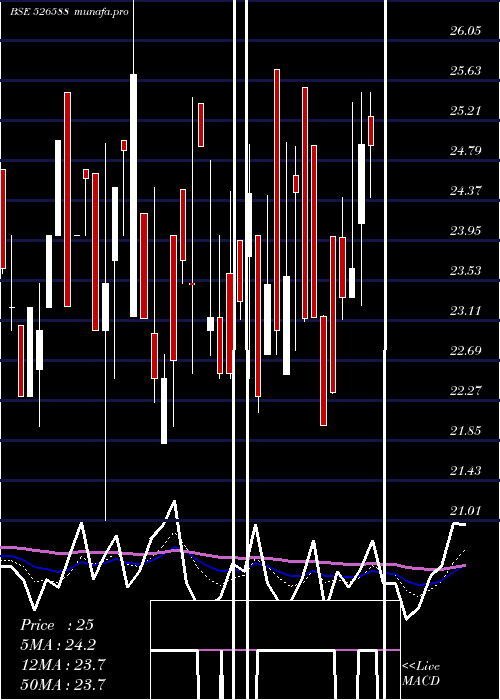The image size is (500, 700).
Task: Select the 21.85 price axis label
Action: (466, 431)
